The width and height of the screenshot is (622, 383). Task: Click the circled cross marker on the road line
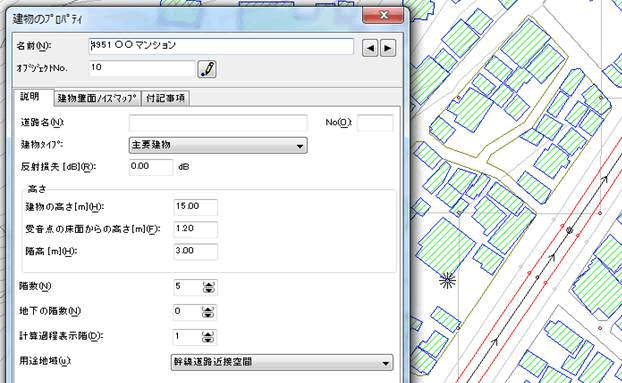pyautogui.click(x=570, y=230)
